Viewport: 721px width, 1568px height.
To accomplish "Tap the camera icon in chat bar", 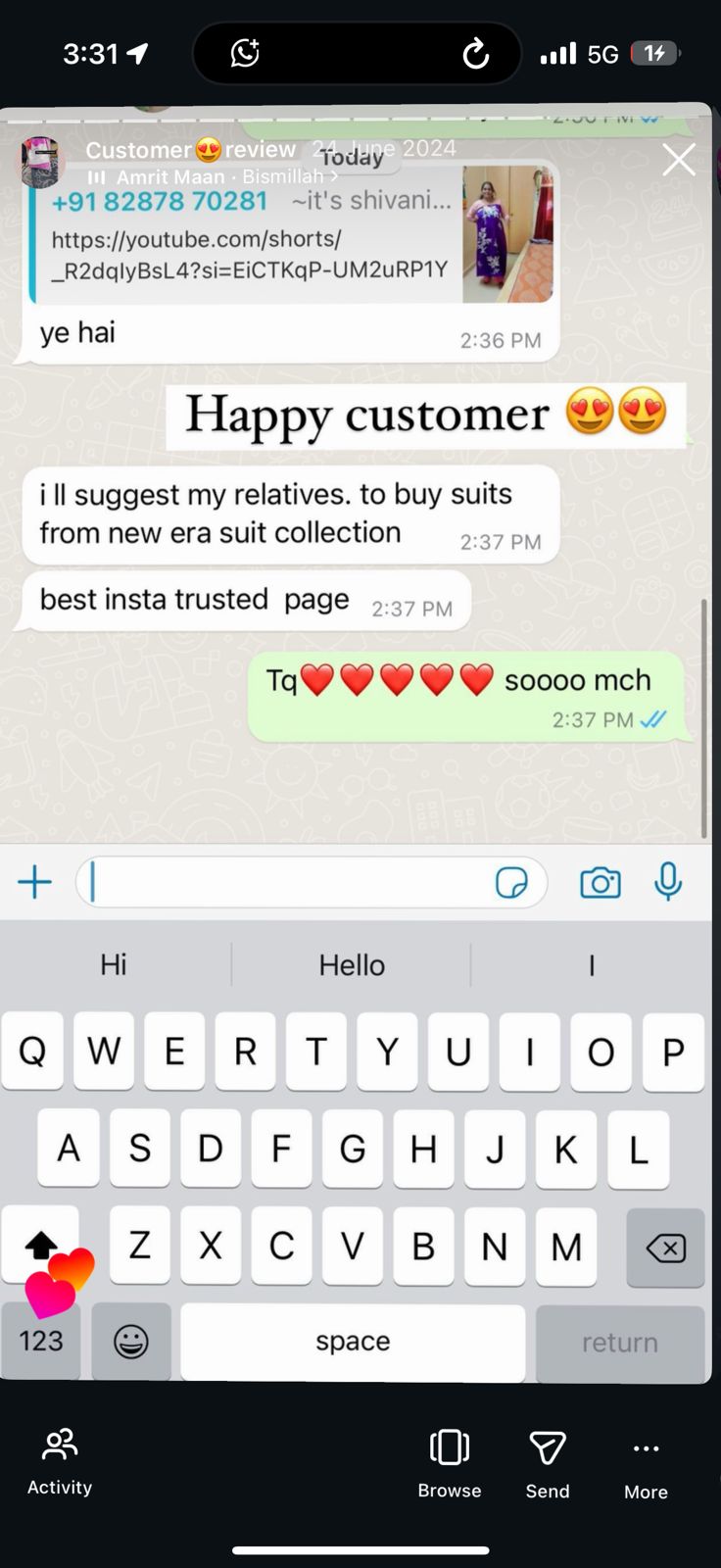I will point(601,882).
